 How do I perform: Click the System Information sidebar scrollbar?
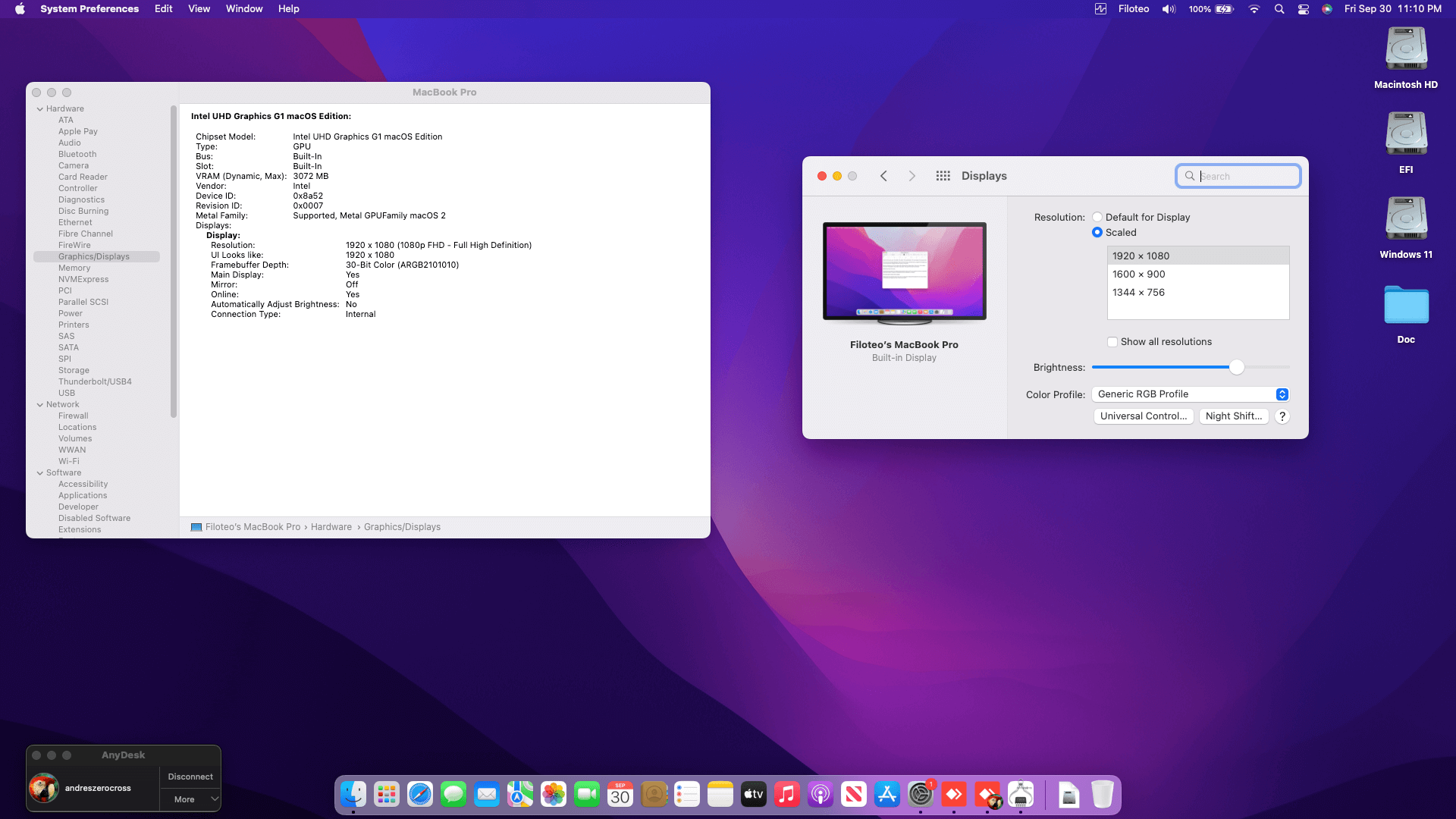click(x=174, y=262)
